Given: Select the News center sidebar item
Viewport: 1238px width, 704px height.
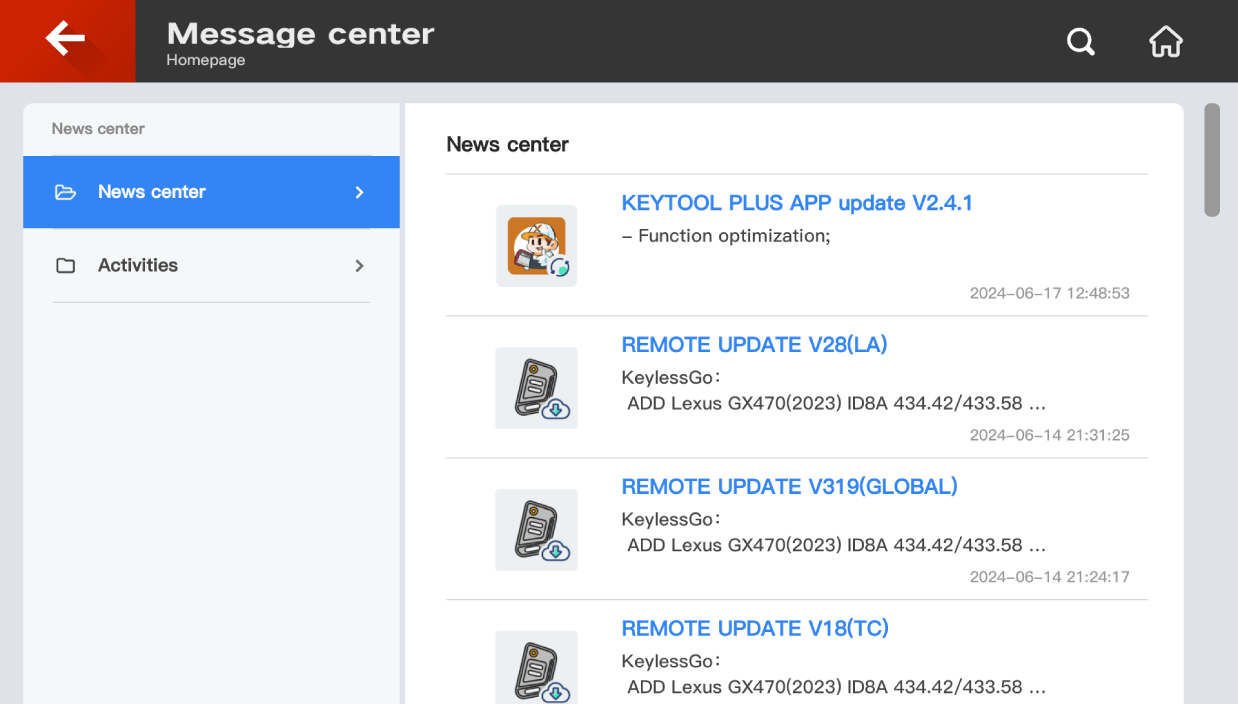Looking at the screenshot, I should pyautogui.click(x=152, y=192).
